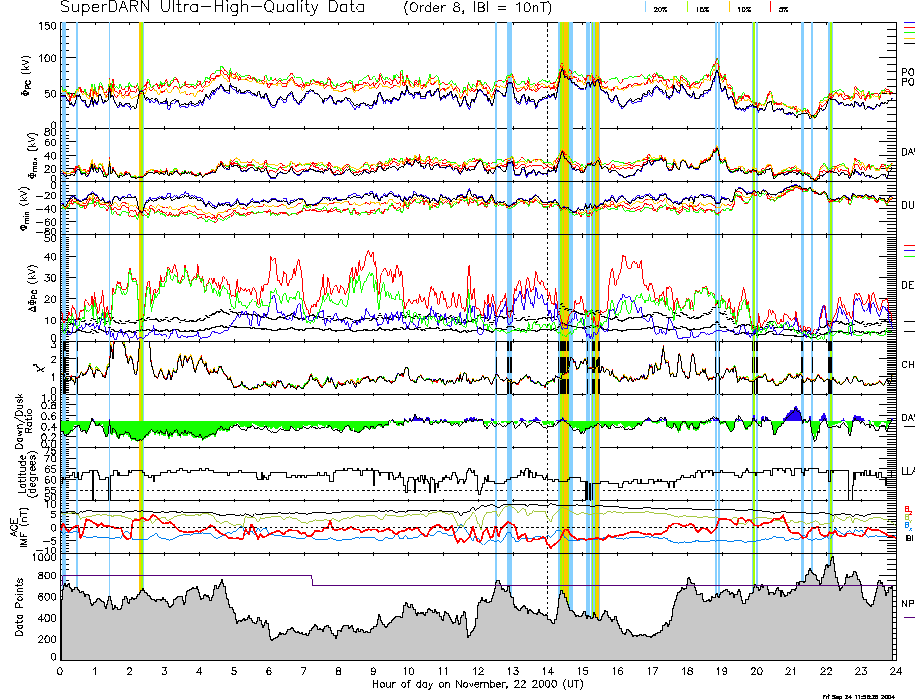915x700 pixels.
Task: Click the red 5% legend swatch
Action: [x=771, y=8]
